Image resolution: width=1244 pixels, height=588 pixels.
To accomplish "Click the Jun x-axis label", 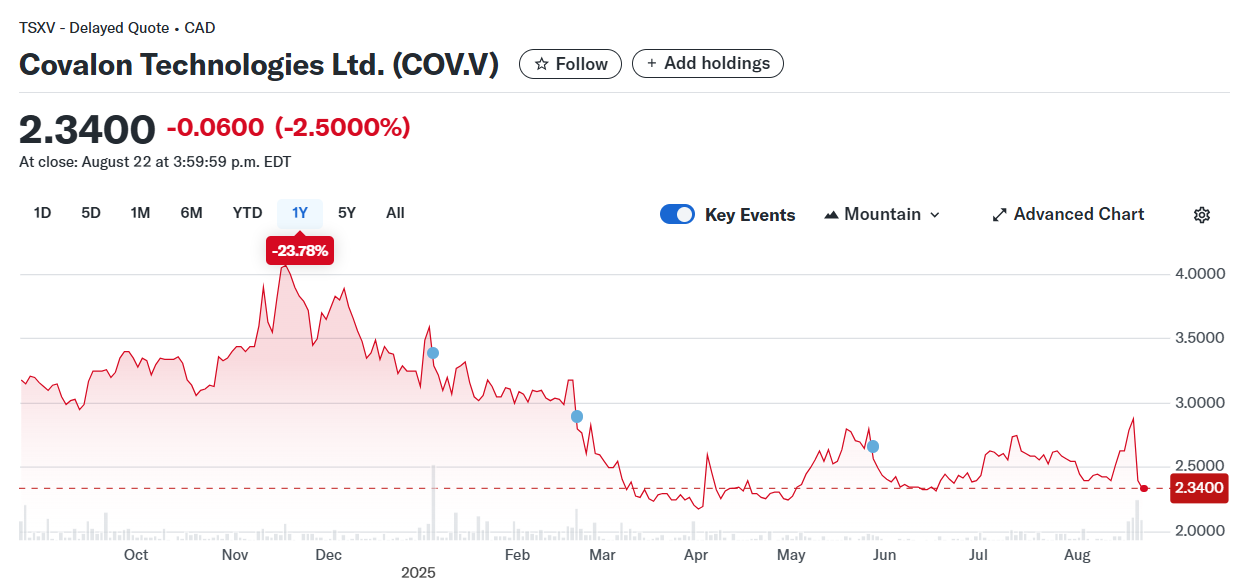I will (x=885, y=555).
